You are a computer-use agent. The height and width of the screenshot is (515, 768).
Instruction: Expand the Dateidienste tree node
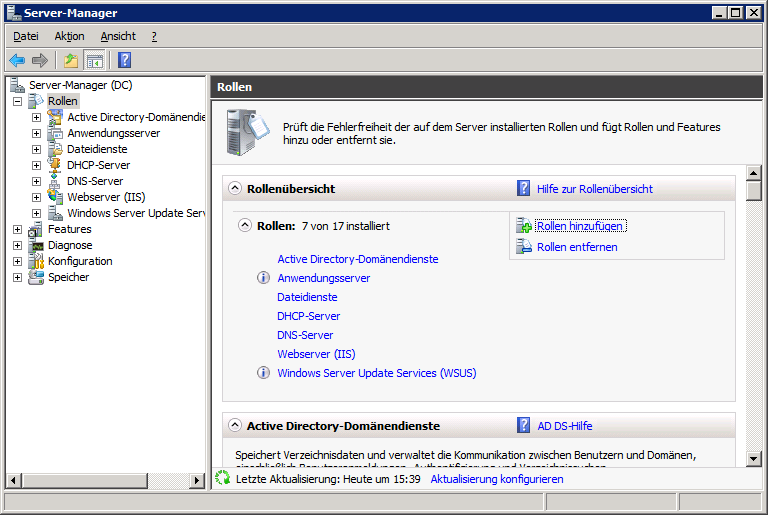click(36, 149)
